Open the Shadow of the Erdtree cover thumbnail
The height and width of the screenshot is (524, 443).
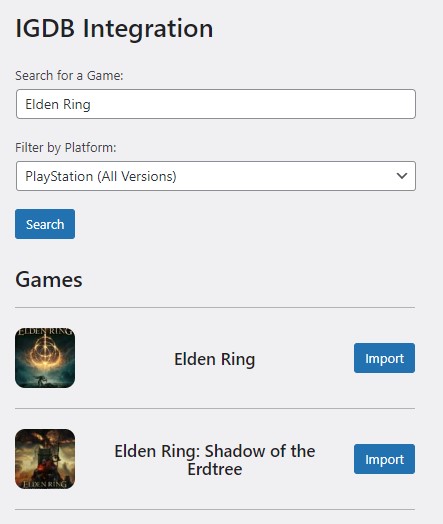(x=45, y=459)
